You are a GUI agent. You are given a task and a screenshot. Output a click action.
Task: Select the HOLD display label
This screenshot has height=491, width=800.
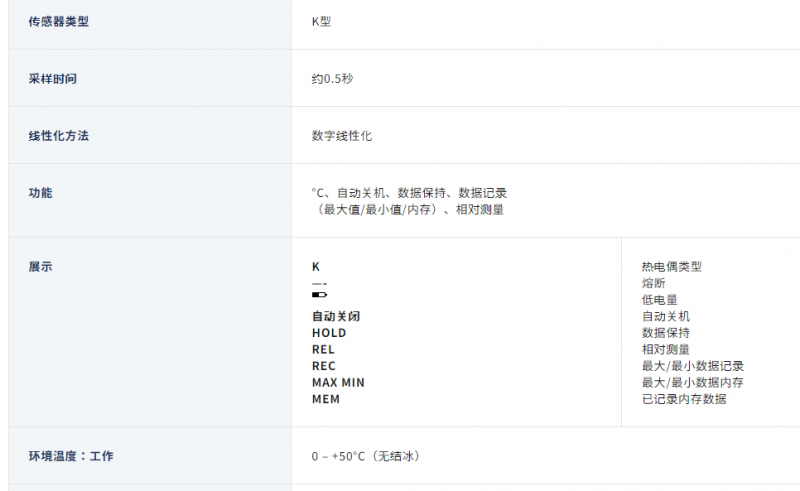click(x=329, y=333)
